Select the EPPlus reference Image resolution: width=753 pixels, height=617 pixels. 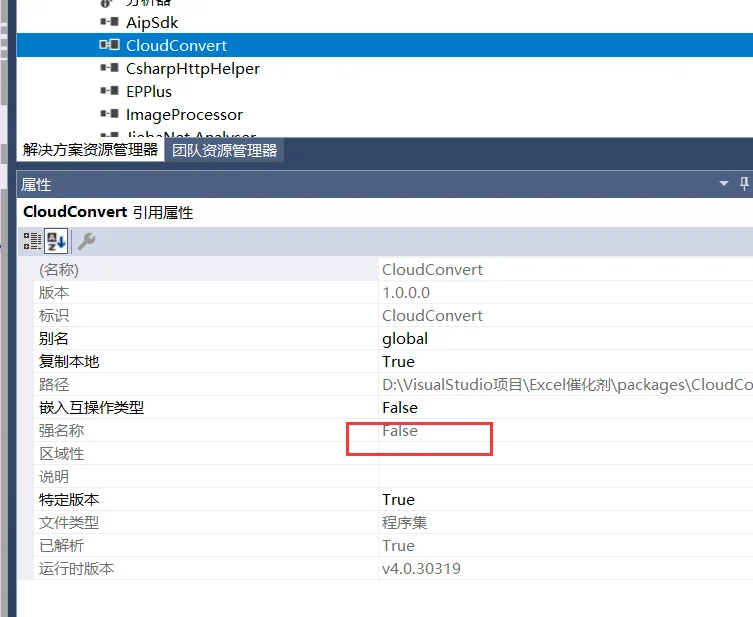click(x=149, y=91)
